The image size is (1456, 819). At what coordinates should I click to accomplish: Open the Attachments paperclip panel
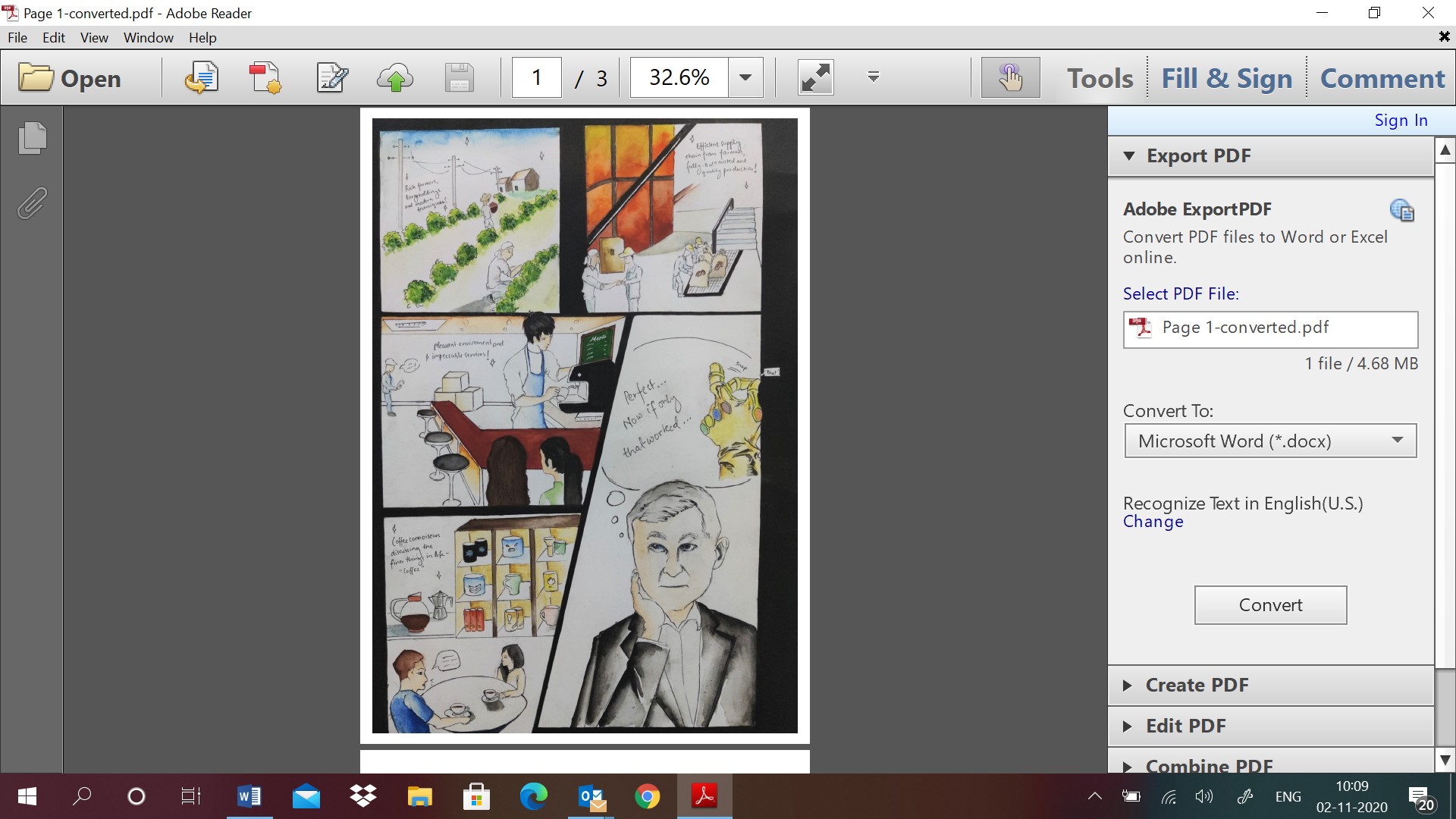32,203
